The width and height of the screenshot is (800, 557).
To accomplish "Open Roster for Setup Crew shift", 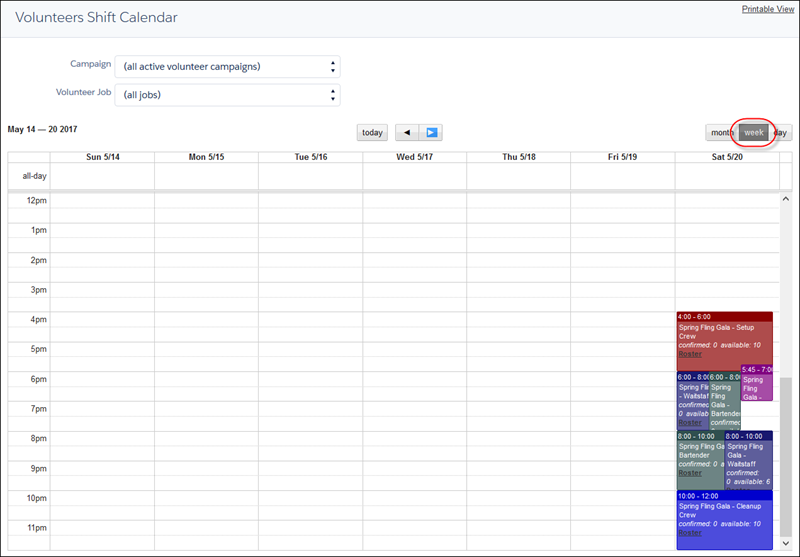I will [x=690, y=354].
